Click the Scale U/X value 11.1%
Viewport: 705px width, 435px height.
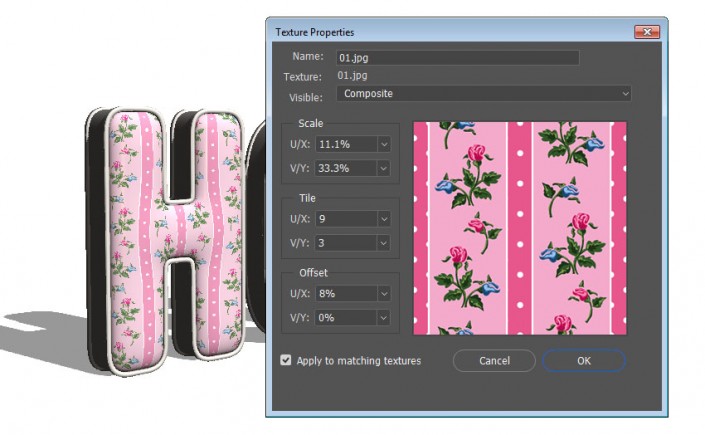(x=344, y=144)
